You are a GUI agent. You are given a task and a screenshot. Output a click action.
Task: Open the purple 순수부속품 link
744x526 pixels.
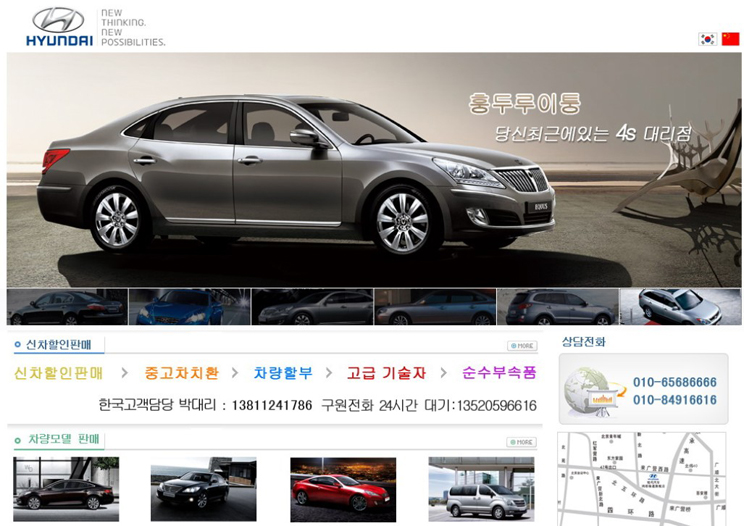coord(499,373)
